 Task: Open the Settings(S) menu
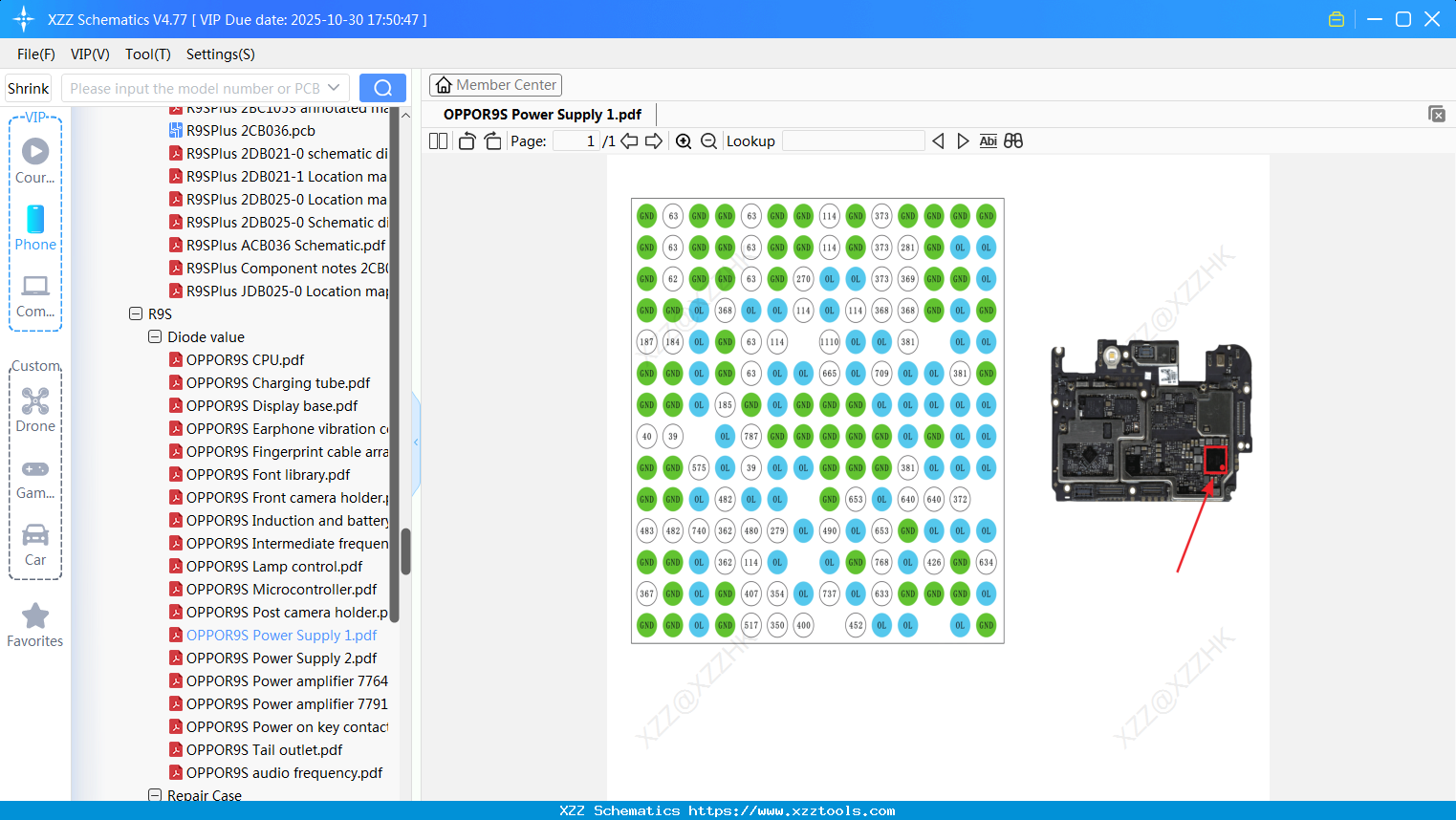221,54
